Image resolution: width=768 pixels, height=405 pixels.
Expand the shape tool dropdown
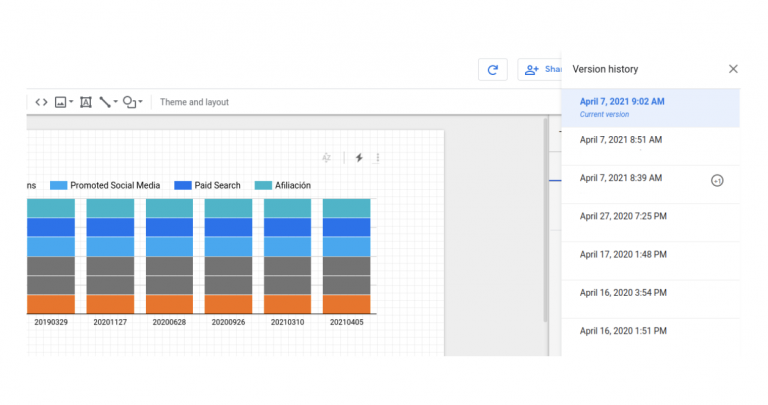[133, 102]
